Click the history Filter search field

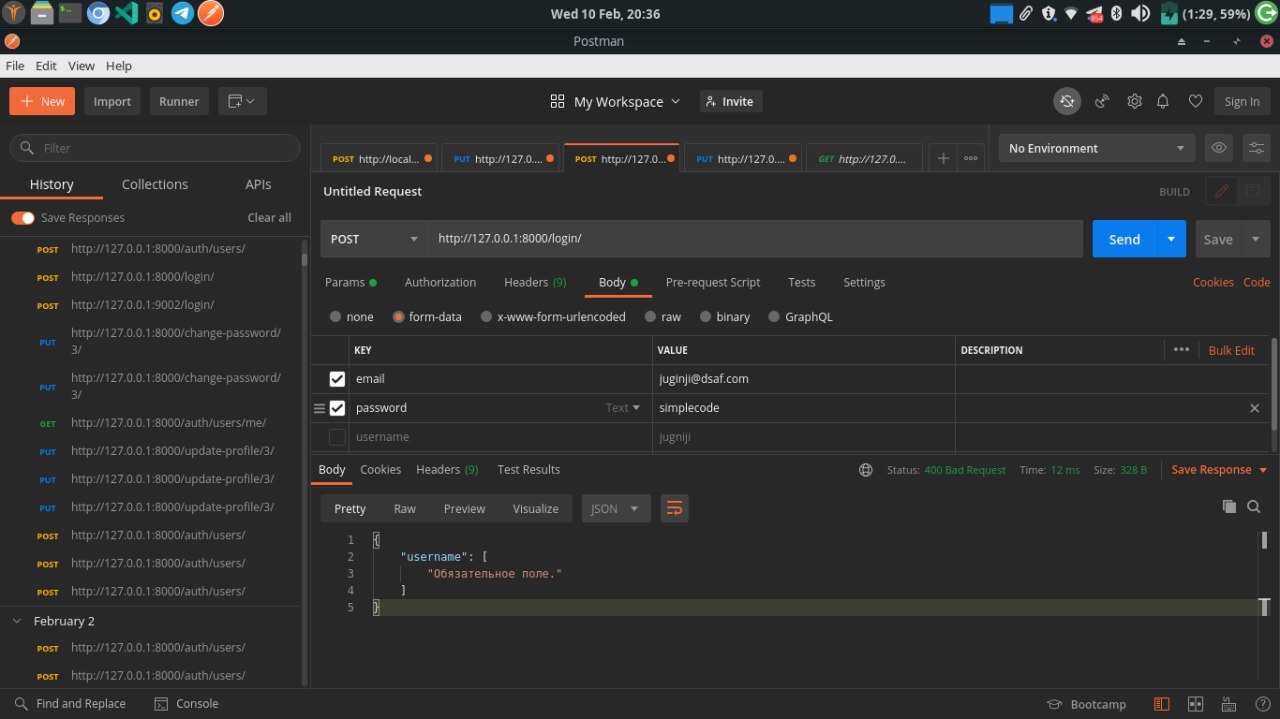point(155,148)
